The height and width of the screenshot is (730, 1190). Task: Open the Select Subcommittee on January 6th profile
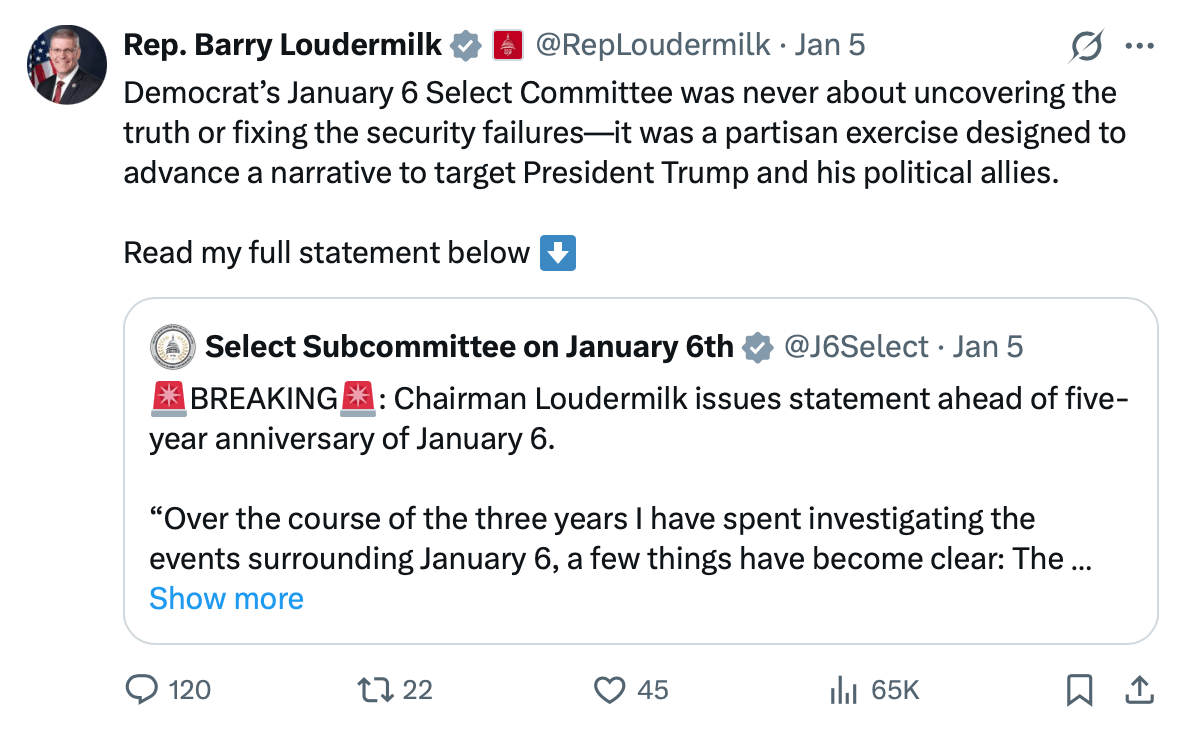[469, 347]
